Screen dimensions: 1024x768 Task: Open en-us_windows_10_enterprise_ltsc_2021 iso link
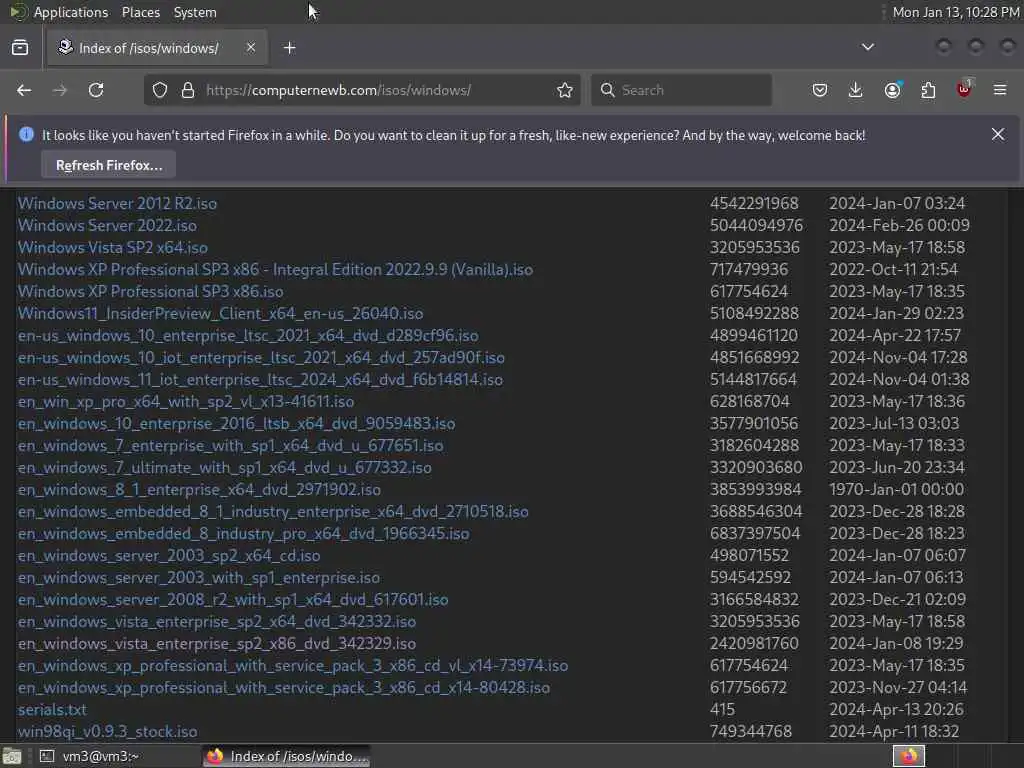(x=248, y=335)
